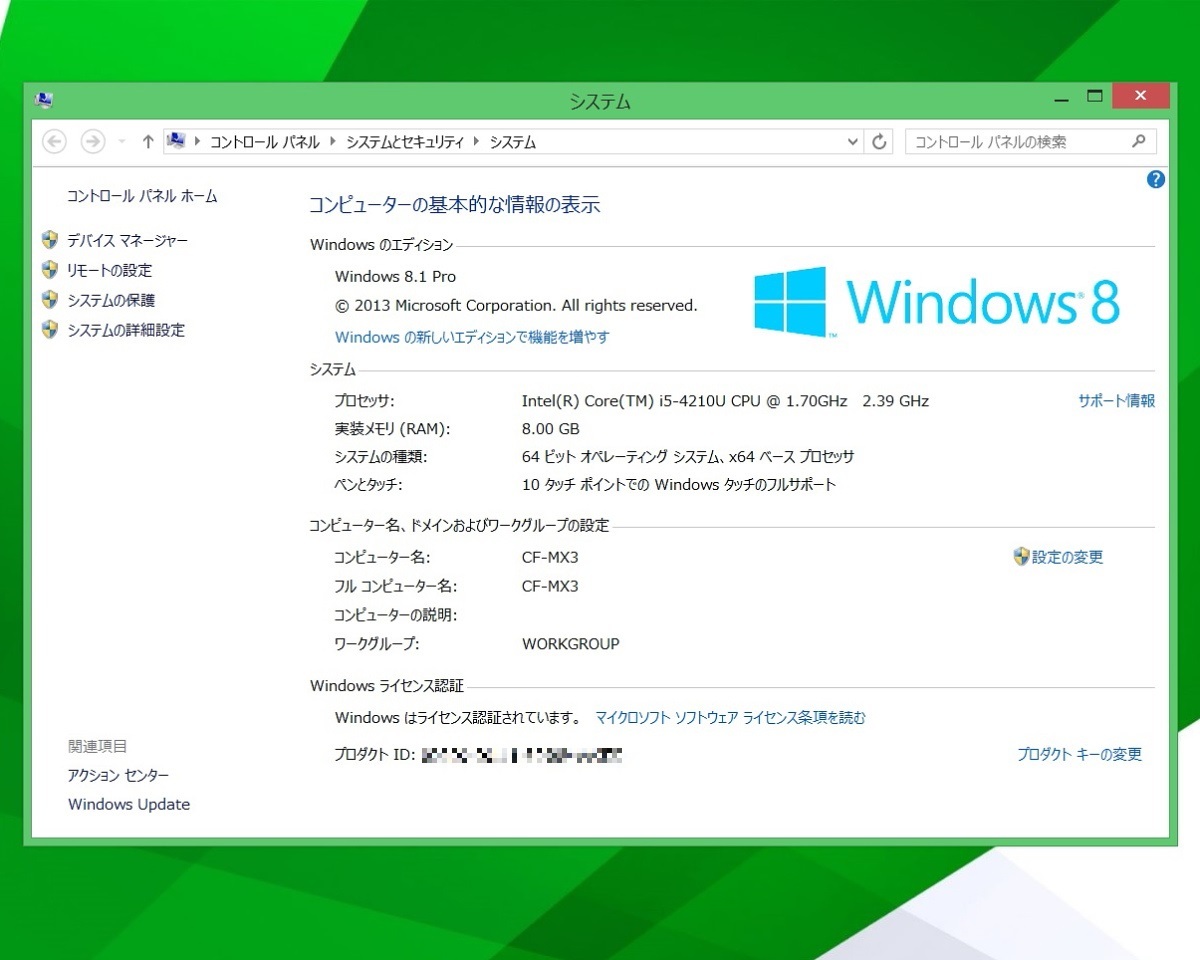
Task: Open the blue help question icon
Action: 1156,179
